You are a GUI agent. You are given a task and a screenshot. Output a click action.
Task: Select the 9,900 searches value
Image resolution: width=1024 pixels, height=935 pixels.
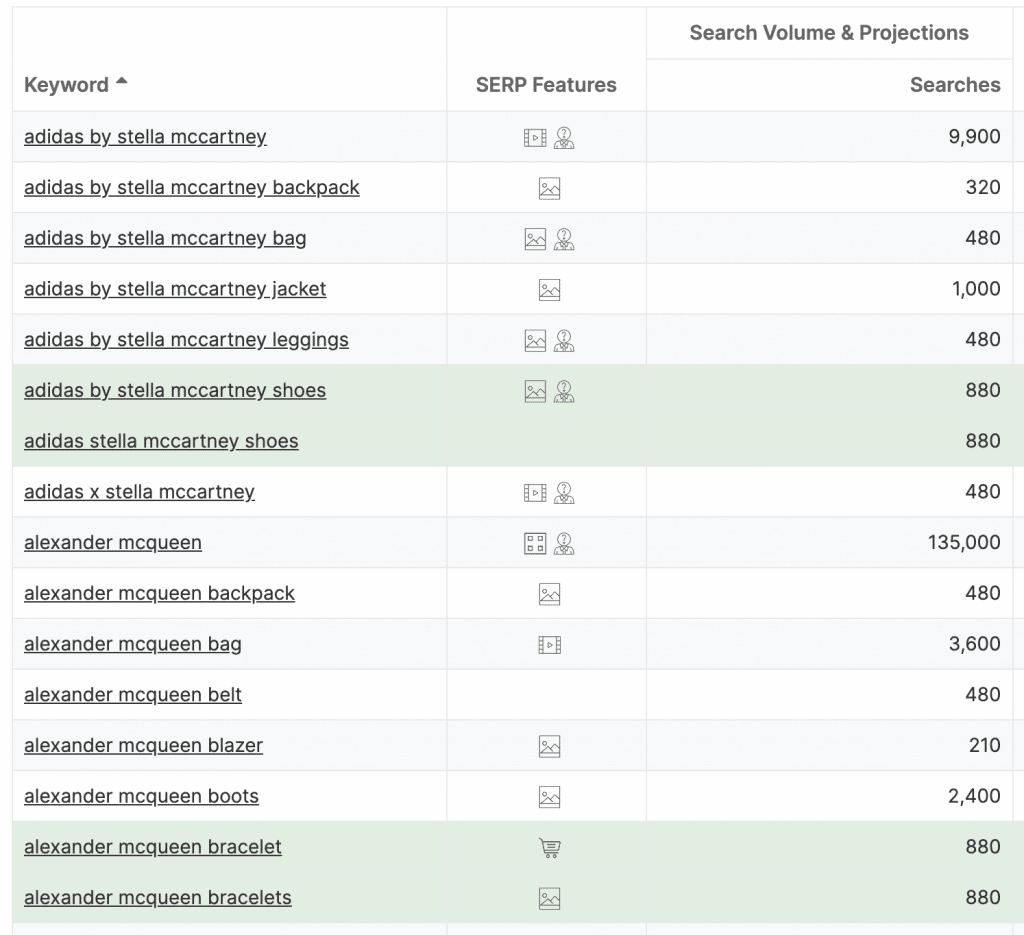(x=974, y=136)
